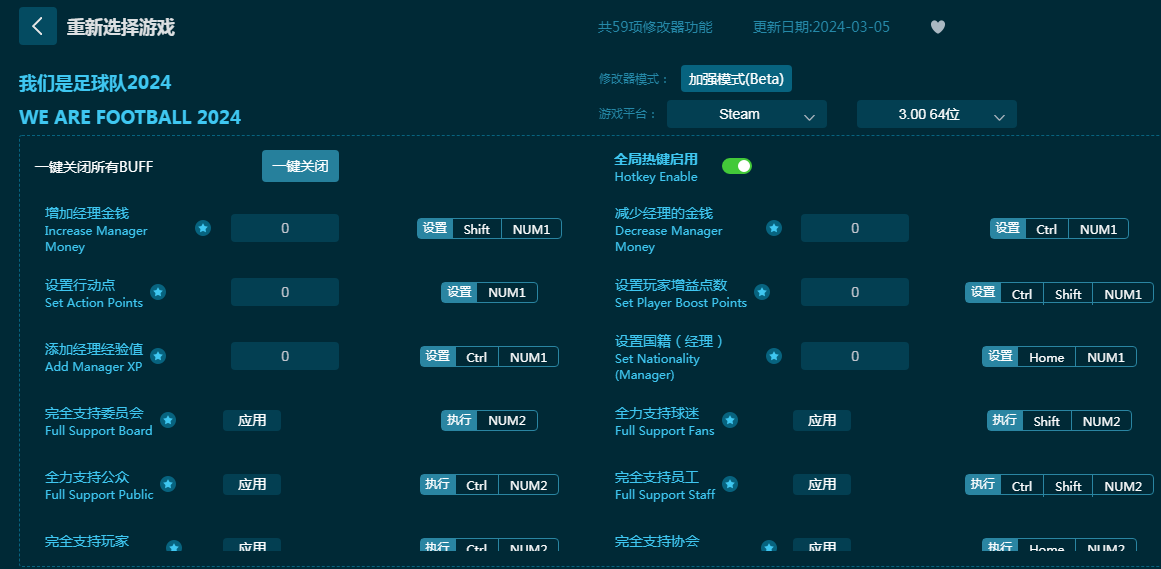The image size is (1161, 569).
Task: Click the Set Nationality value field
Action: pyautogui.click(x=855, y=356)
